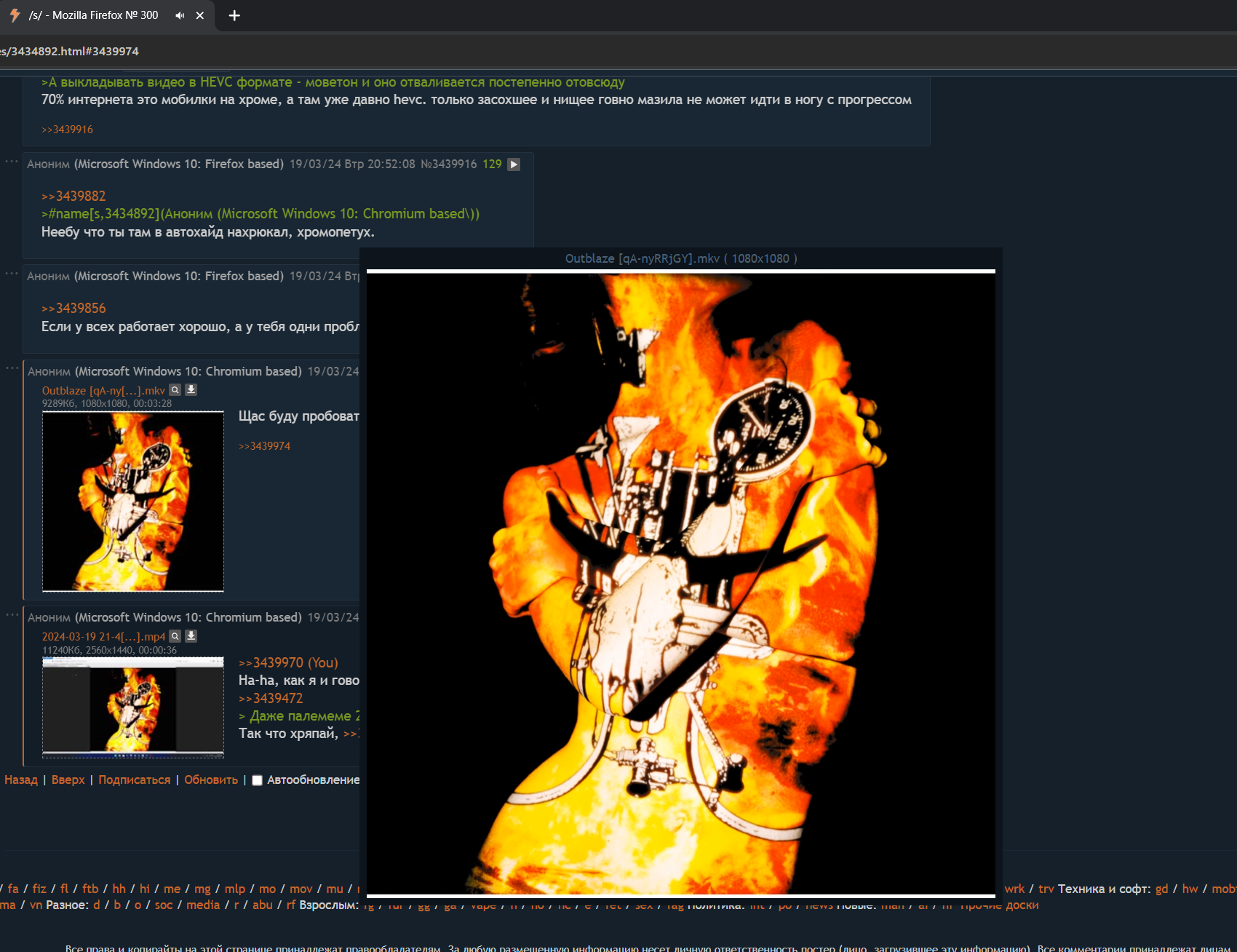
Task: Open the ftb board link
Action: point(90,889)
